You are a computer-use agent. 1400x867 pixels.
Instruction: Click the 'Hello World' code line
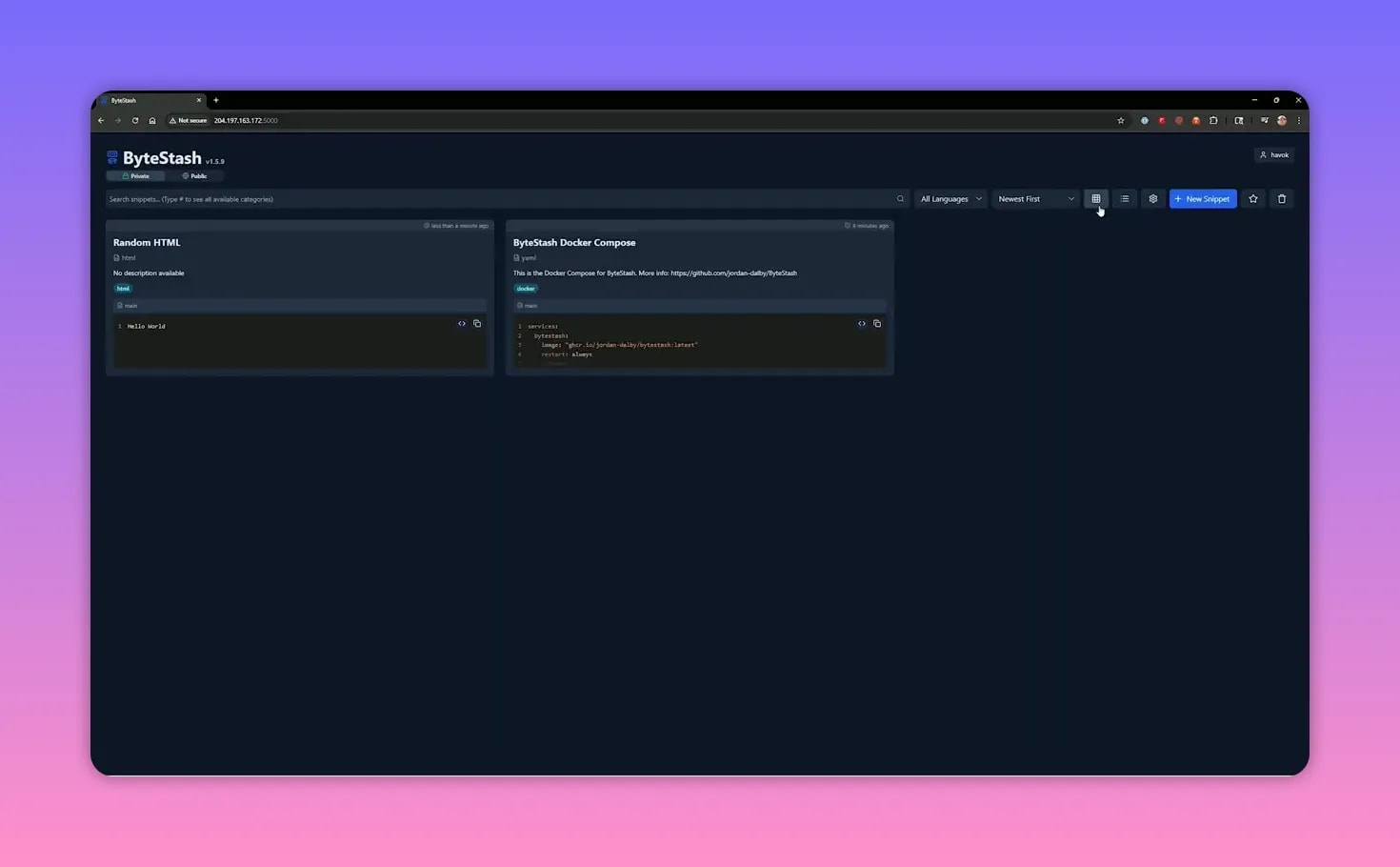tap(146, 327)
